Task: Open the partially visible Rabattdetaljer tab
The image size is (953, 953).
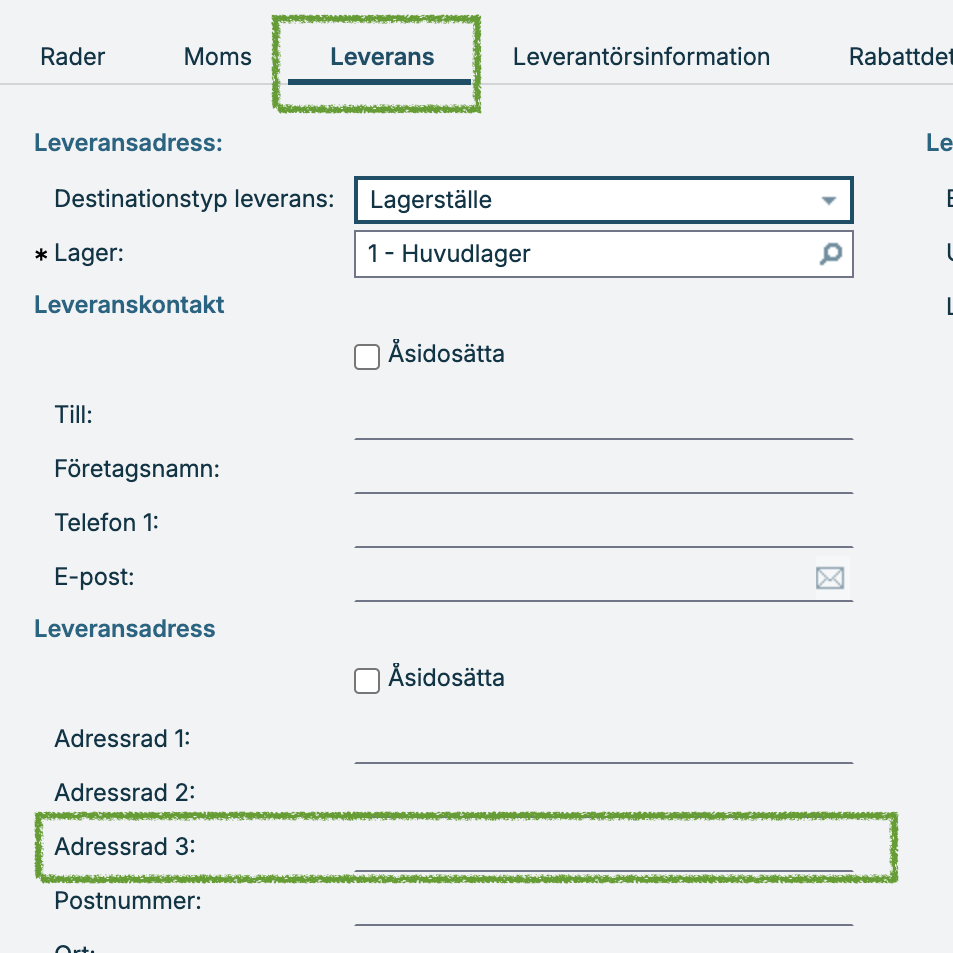Action: [x=901, y=57]
